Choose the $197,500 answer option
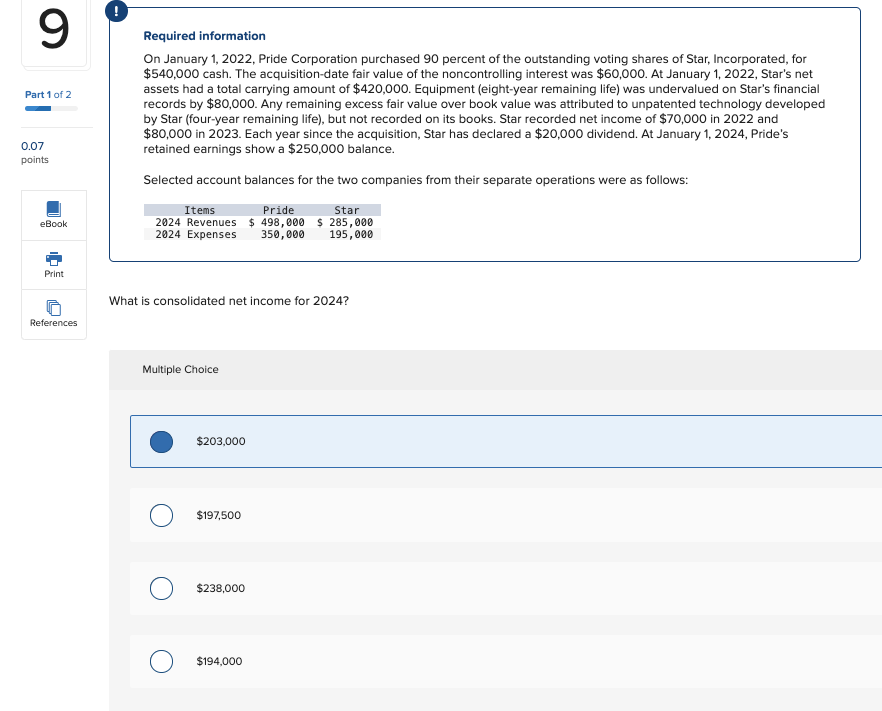This screenshot has width=882, height=711. tap(161, 515)
